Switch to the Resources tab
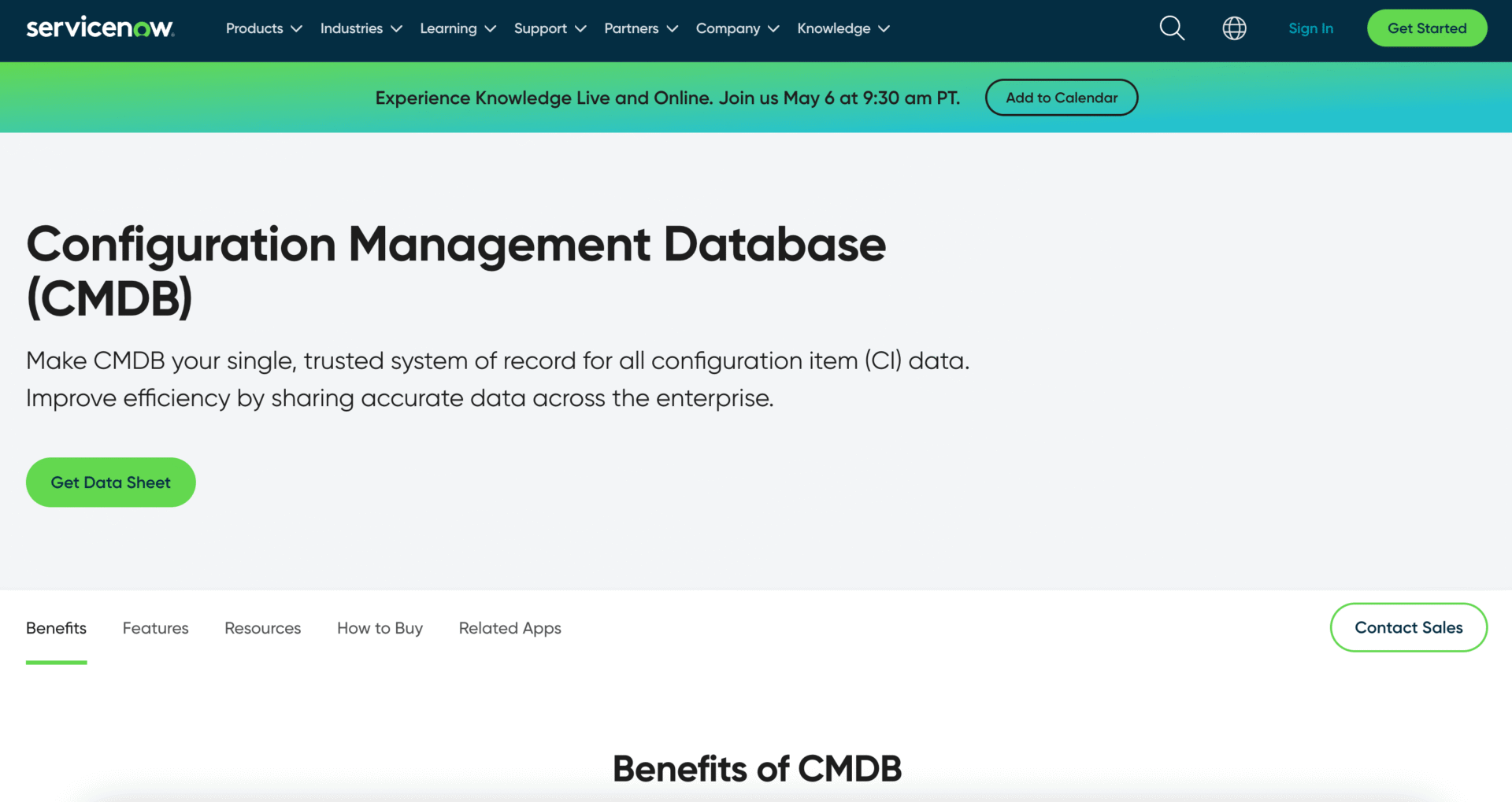The height and width of the screenshot is (802, 1512). coord(262,627)
